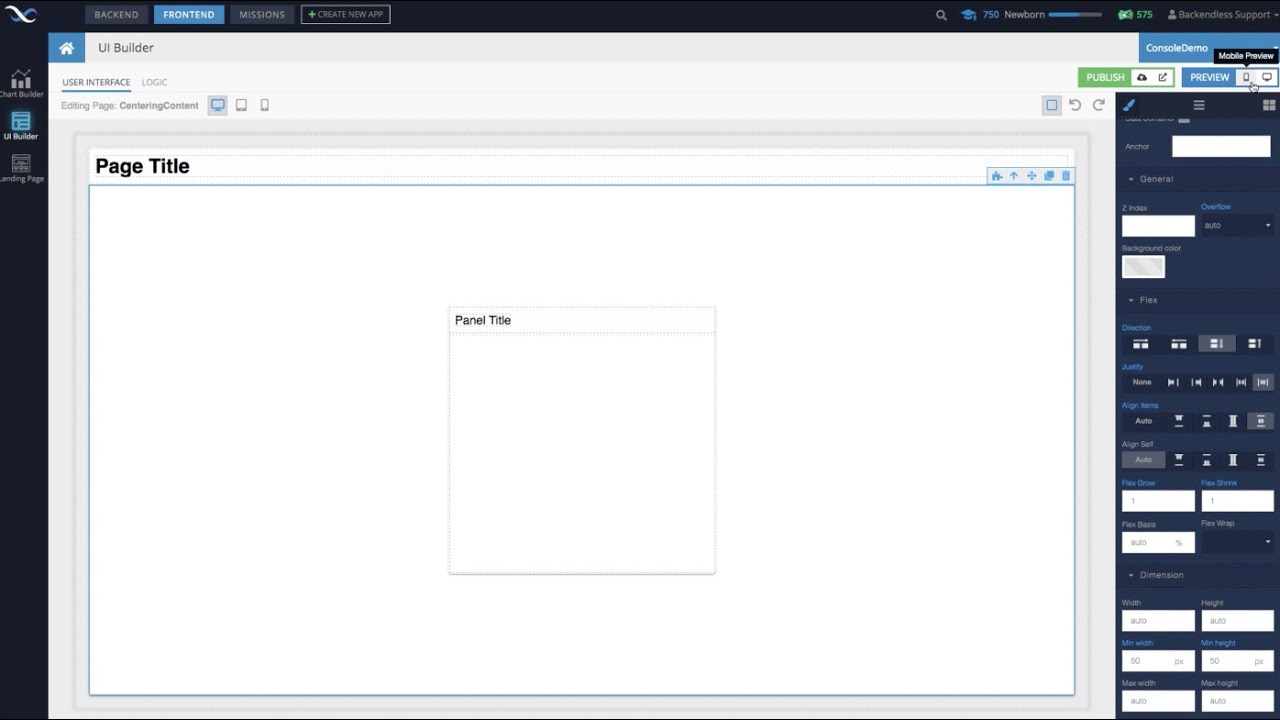Screen dimensions: 1280x720
Task: Toggle the component outline square icon
Action: pos(1052,105)
